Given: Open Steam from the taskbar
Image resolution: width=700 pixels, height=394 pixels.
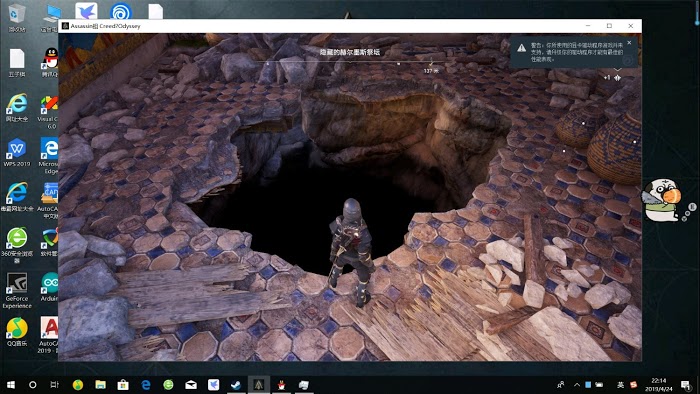Looking at the screenshot, I should pos(236,385).
